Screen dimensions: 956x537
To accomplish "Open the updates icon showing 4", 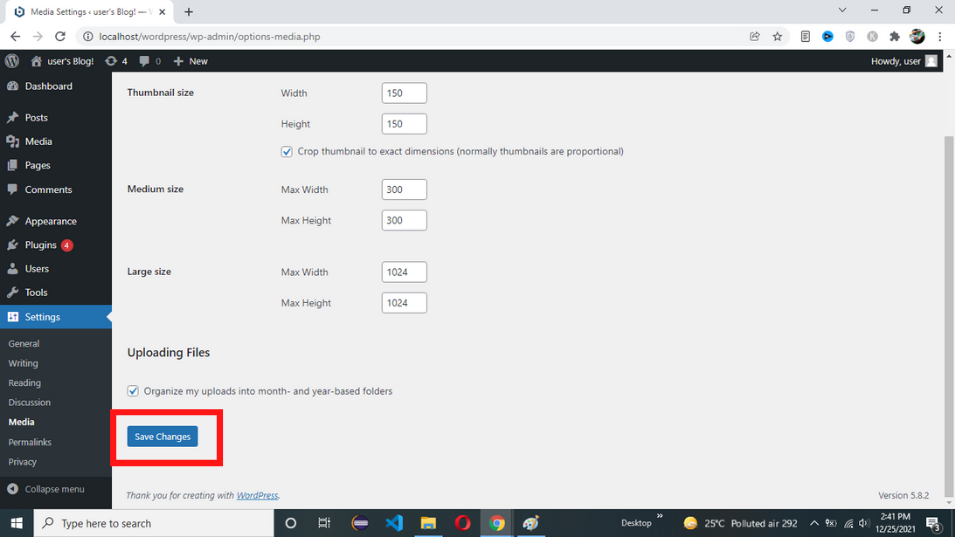I will click(116, 61).
